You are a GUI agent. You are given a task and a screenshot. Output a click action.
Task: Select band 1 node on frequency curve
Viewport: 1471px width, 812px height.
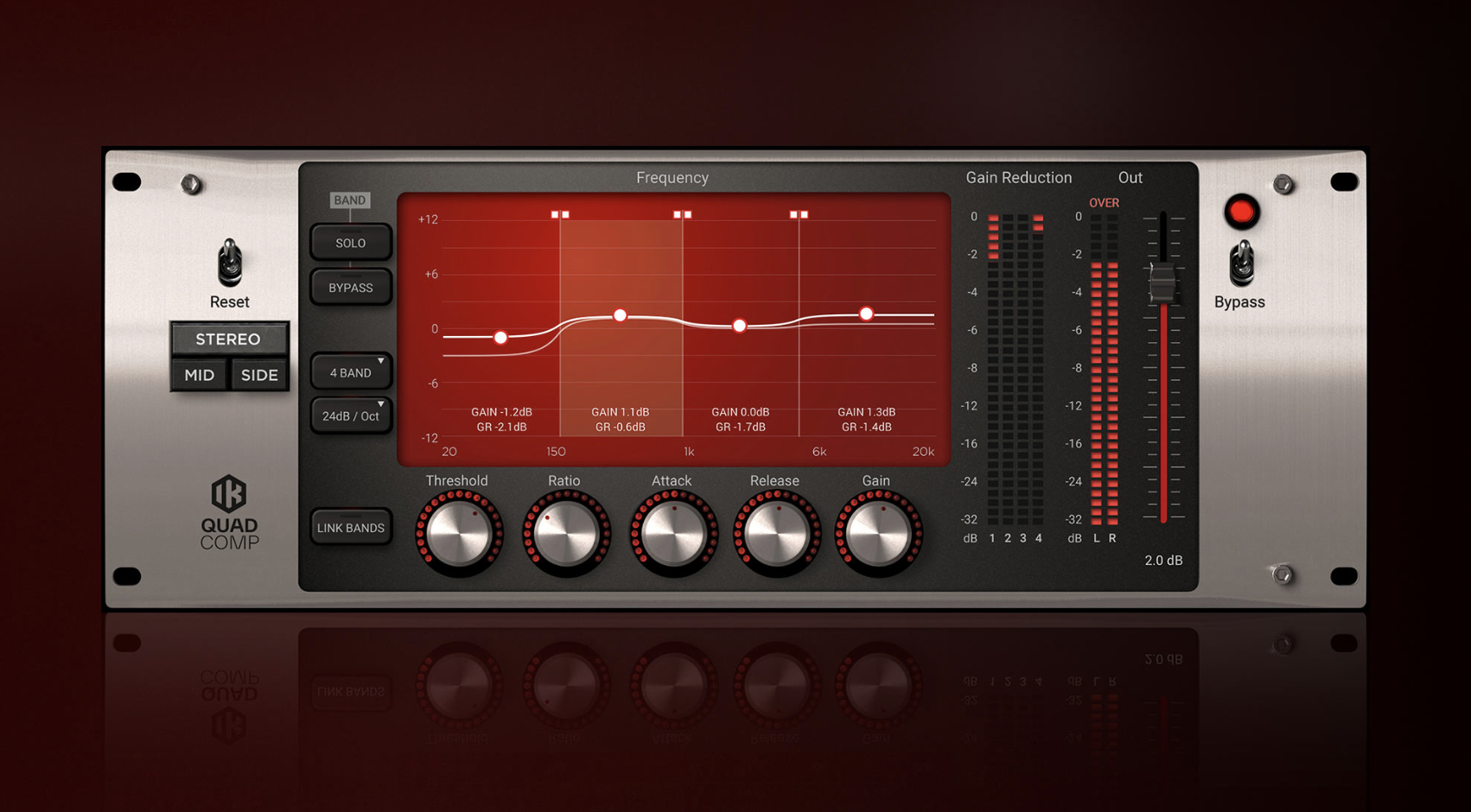(x=500, y=338)
